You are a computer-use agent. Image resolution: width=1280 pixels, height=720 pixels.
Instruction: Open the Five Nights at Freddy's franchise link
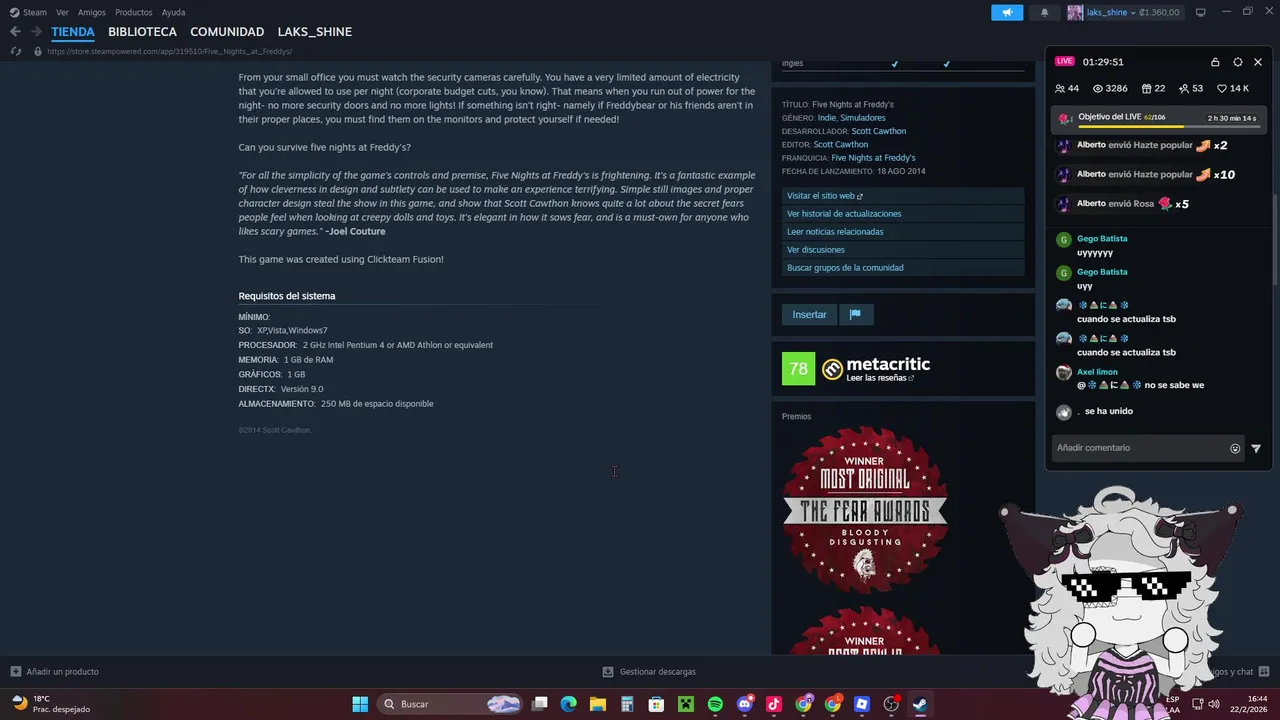click(x=873, y=157)
